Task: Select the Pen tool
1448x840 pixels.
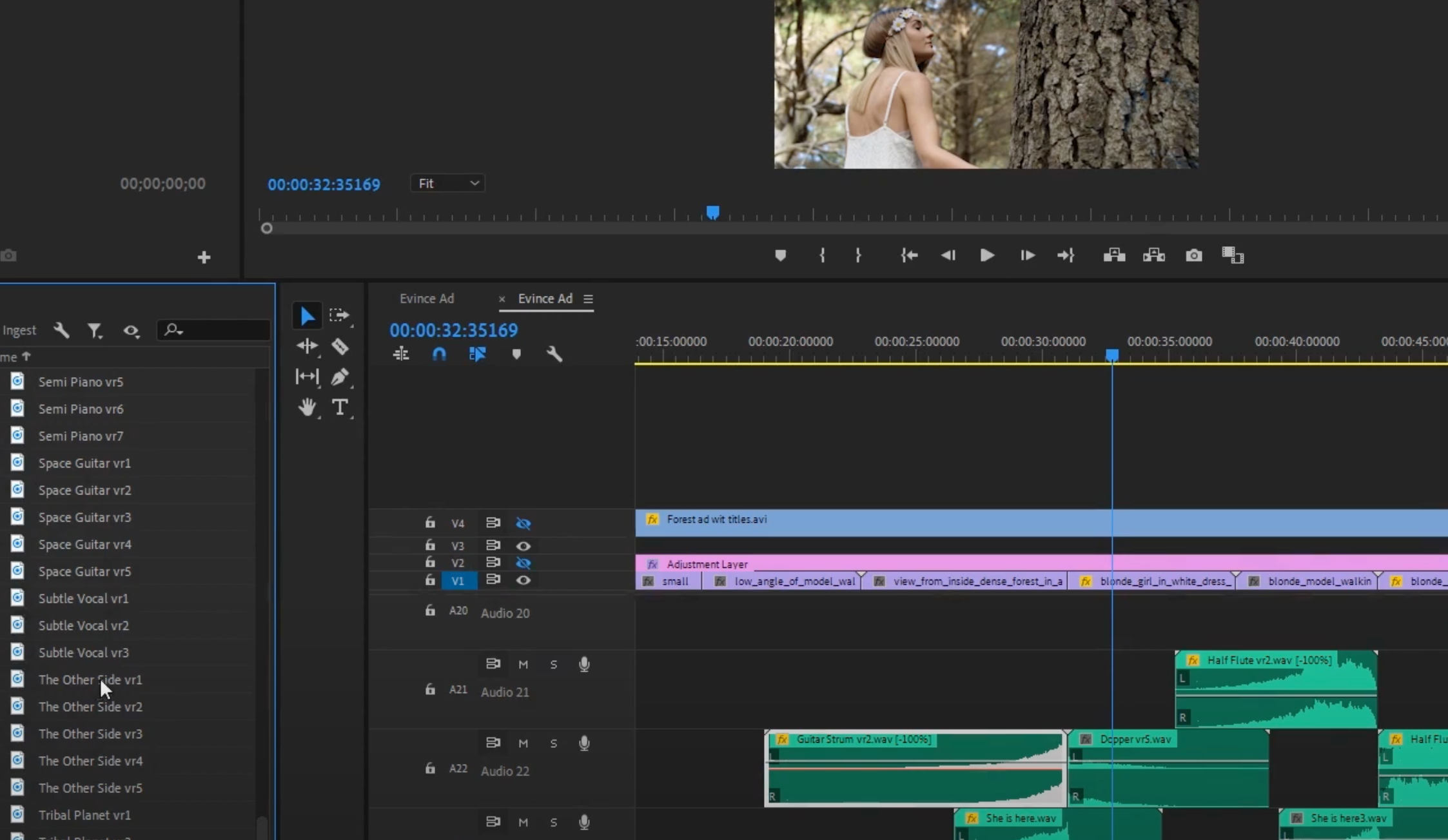Action: tap(340, 377)
